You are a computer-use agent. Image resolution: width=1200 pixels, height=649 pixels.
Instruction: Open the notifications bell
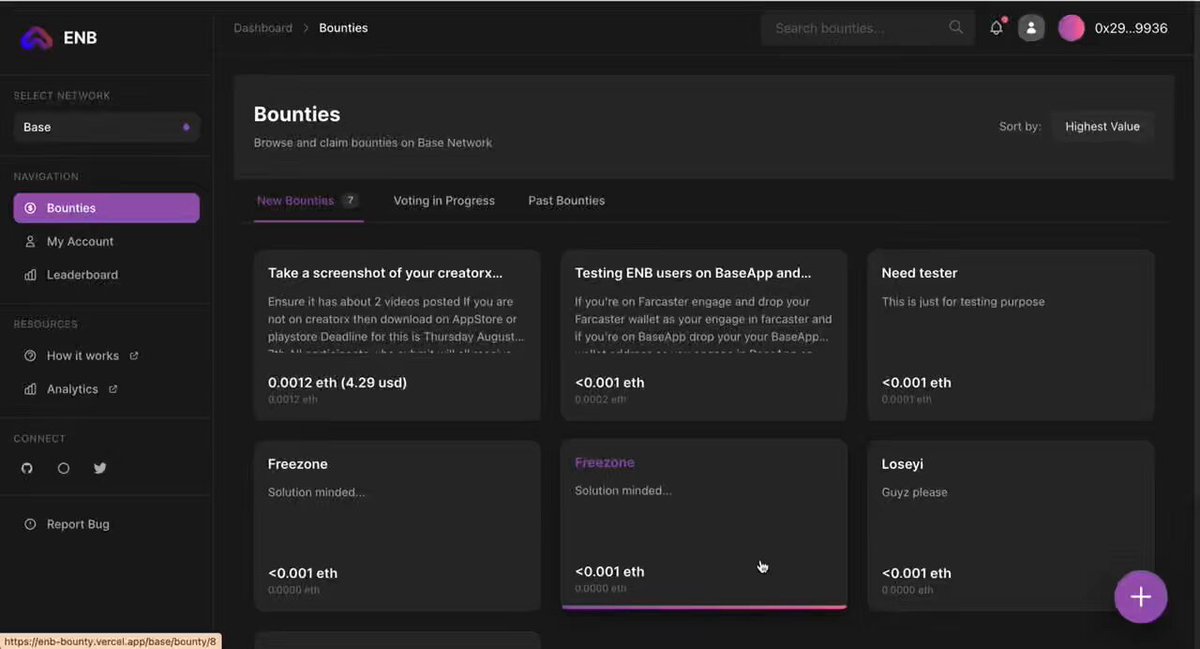996,28
